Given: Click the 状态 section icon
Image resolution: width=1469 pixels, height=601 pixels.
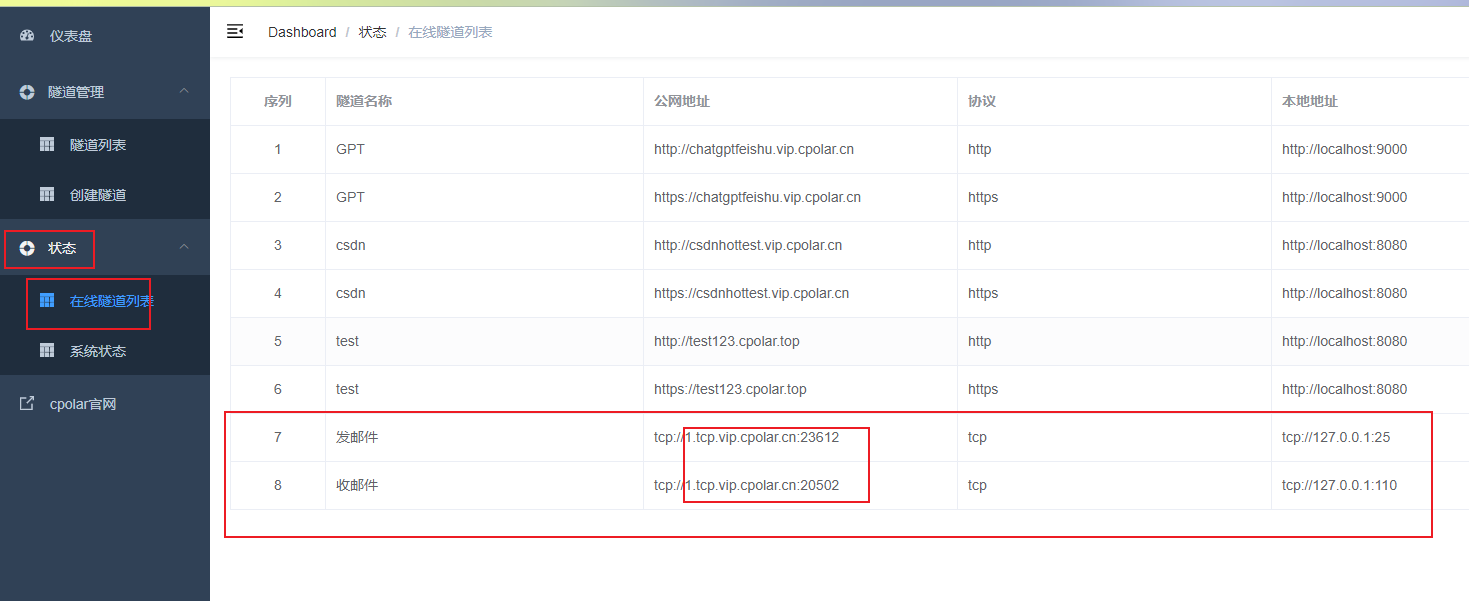Looking at the screenshot, I should point(27,248).
